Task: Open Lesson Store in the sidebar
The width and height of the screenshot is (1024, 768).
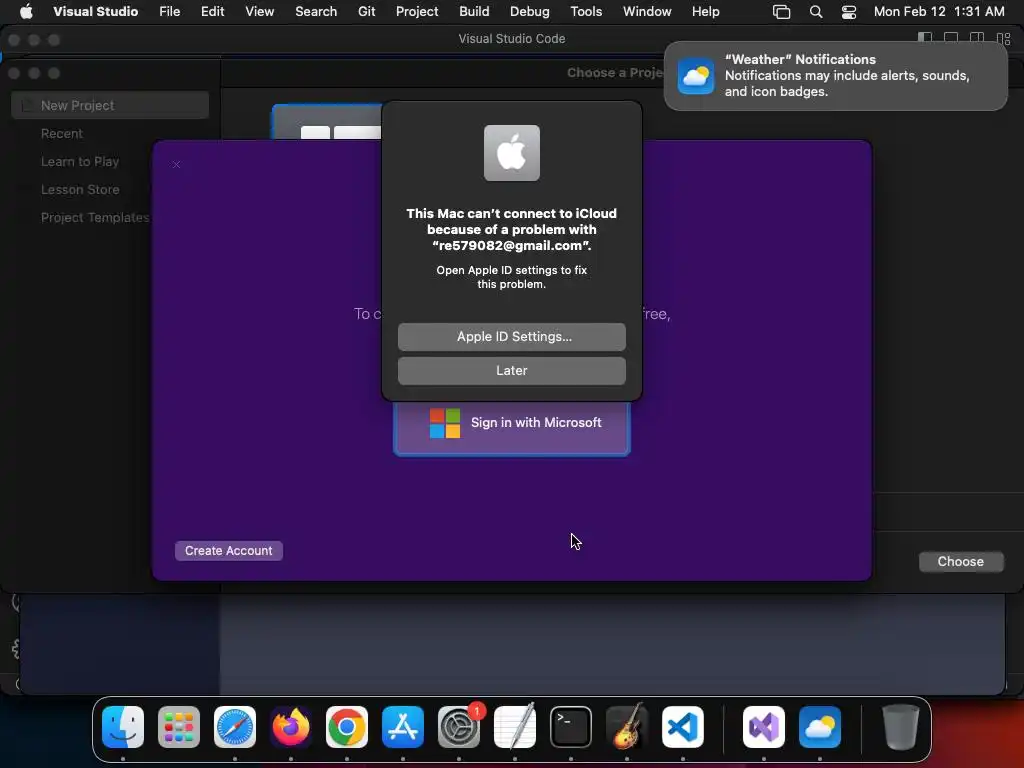Action: (x=80, y=189)
